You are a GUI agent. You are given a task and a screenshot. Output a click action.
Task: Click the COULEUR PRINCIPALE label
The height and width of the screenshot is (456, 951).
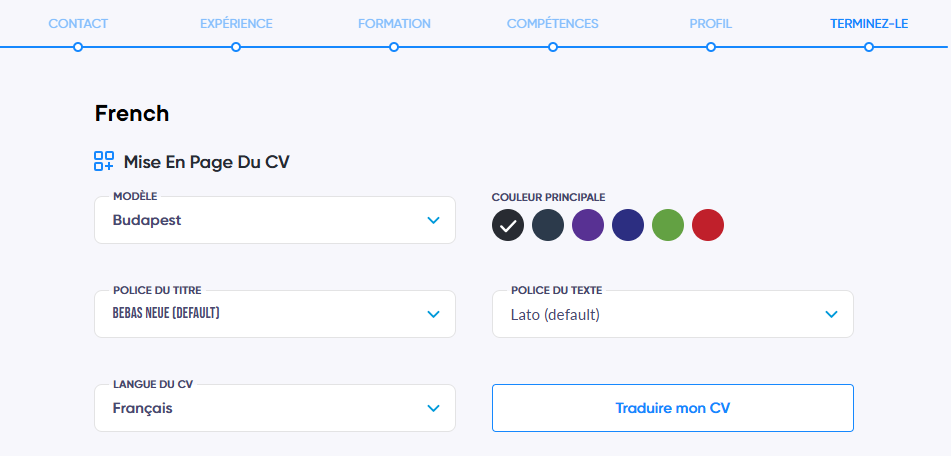(548, 197)
